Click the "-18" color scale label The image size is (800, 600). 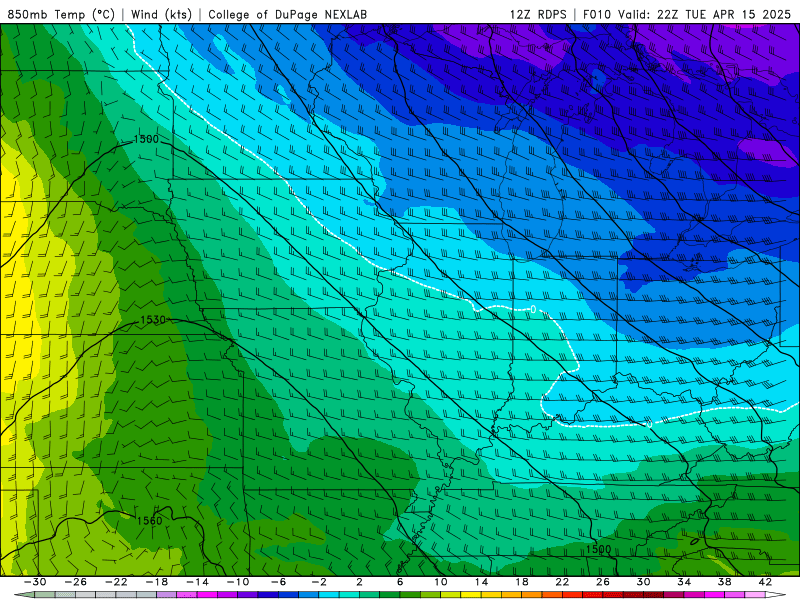coord(157,582)
